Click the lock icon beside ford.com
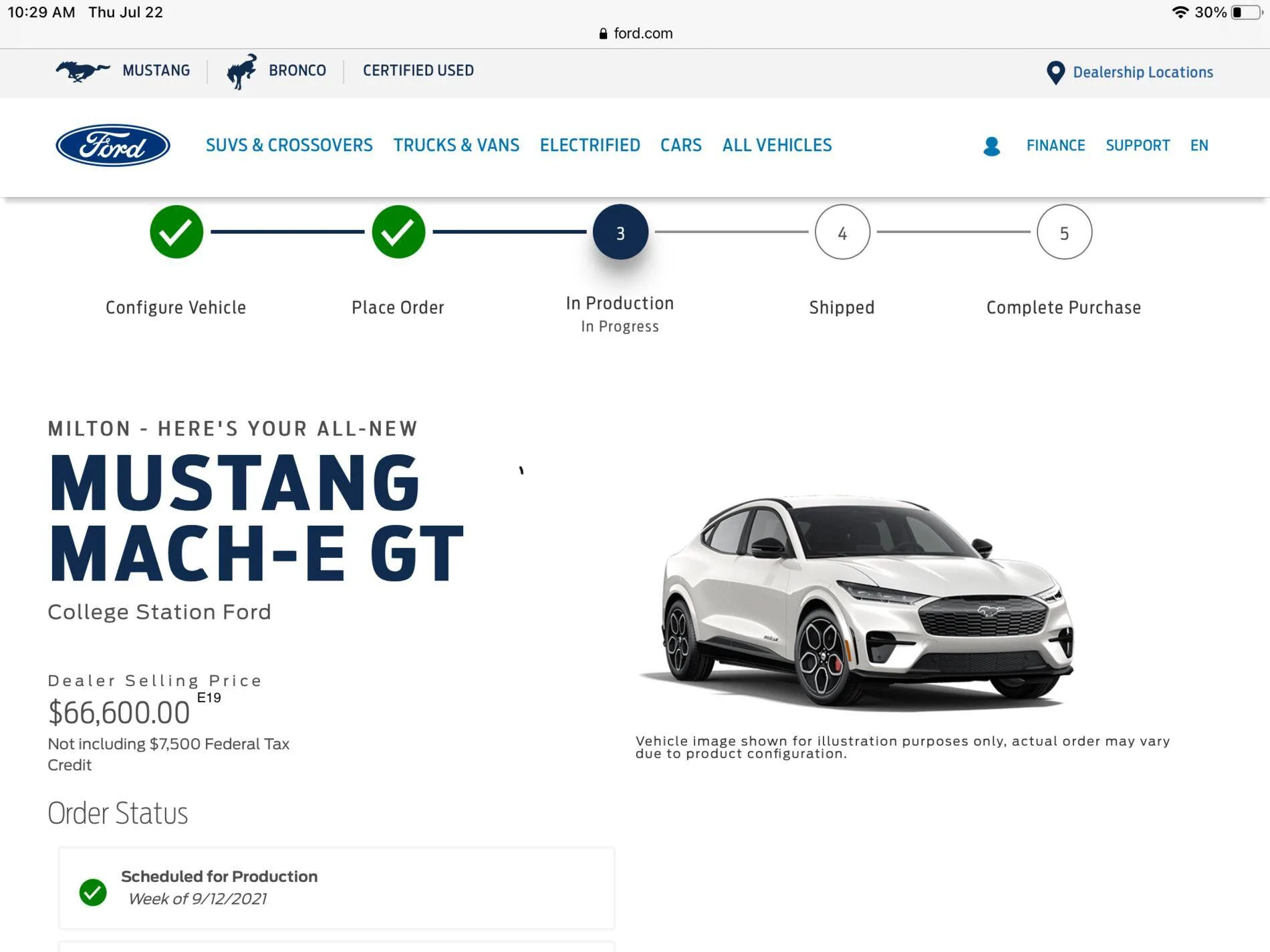This screenshot has width=1270, height=952. [603, 33]
